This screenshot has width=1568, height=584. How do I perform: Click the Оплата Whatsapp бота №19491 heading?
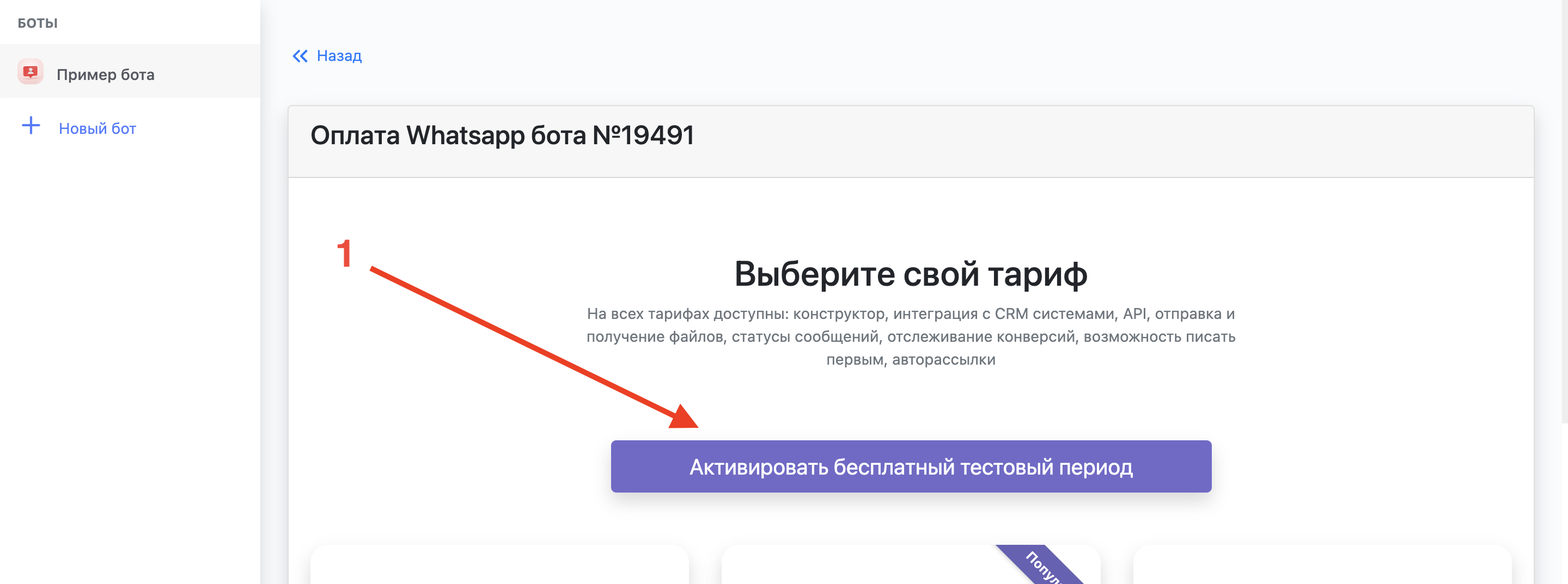pyautogui.click(x=502, y=135)
